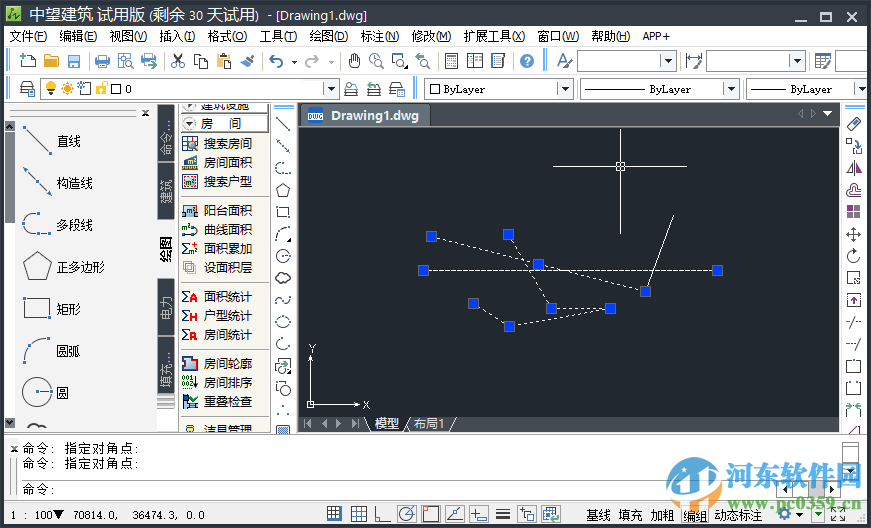Click the Save disk icon
This screenshot has height=528, width=871.
pyautogui.click(x=74, y=61)
